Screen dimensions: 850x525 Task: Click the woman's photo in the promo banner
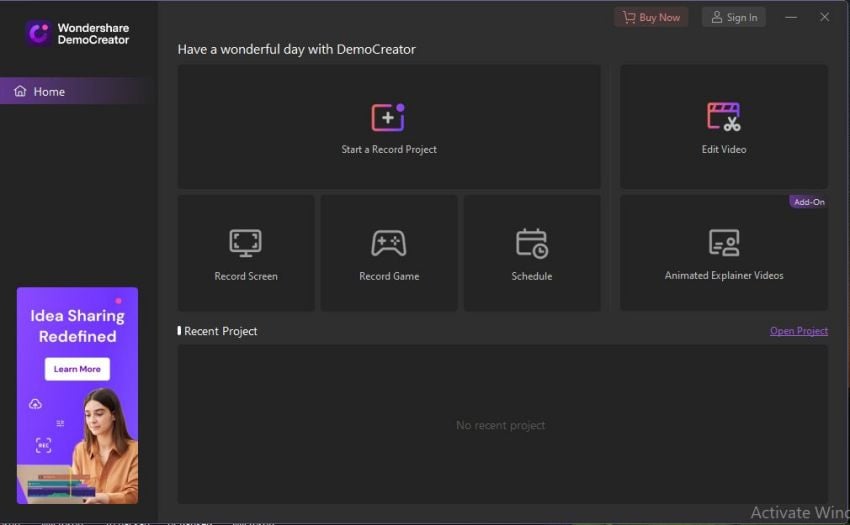coord(106,445)
